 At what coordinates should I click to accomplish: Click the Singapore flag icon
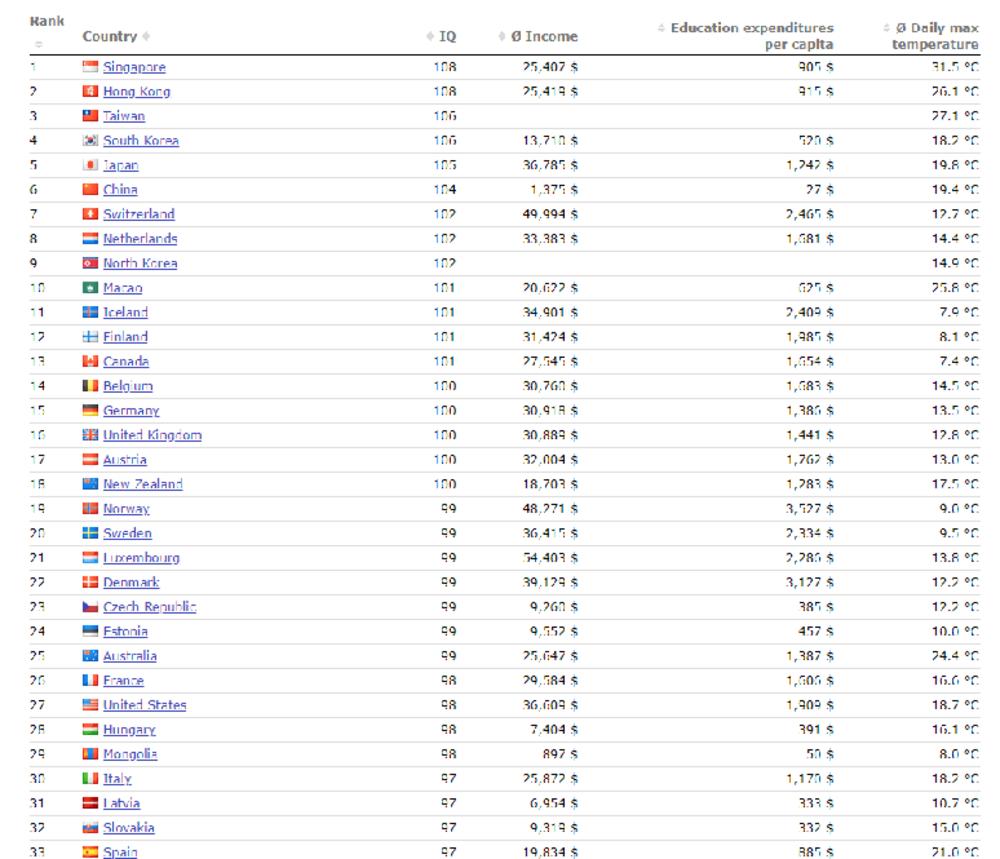coord(91,67)
